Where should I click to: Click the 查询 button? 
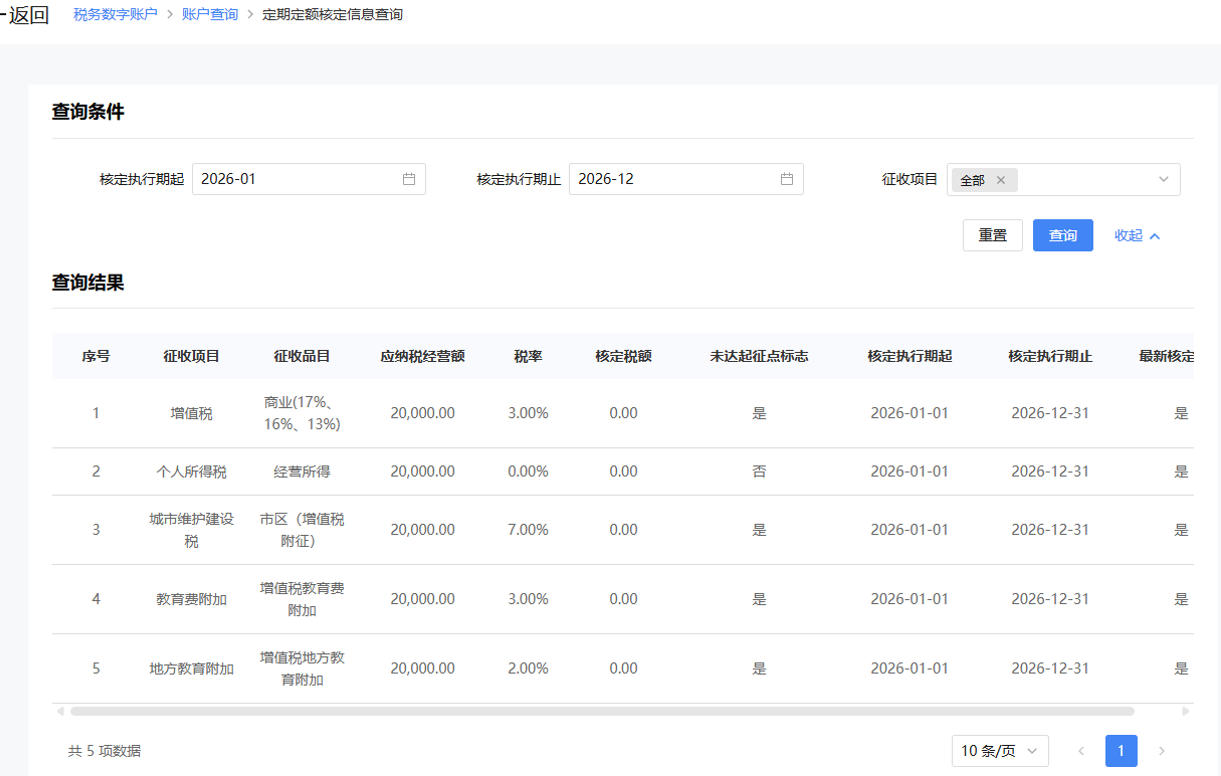coord(1063,235)
